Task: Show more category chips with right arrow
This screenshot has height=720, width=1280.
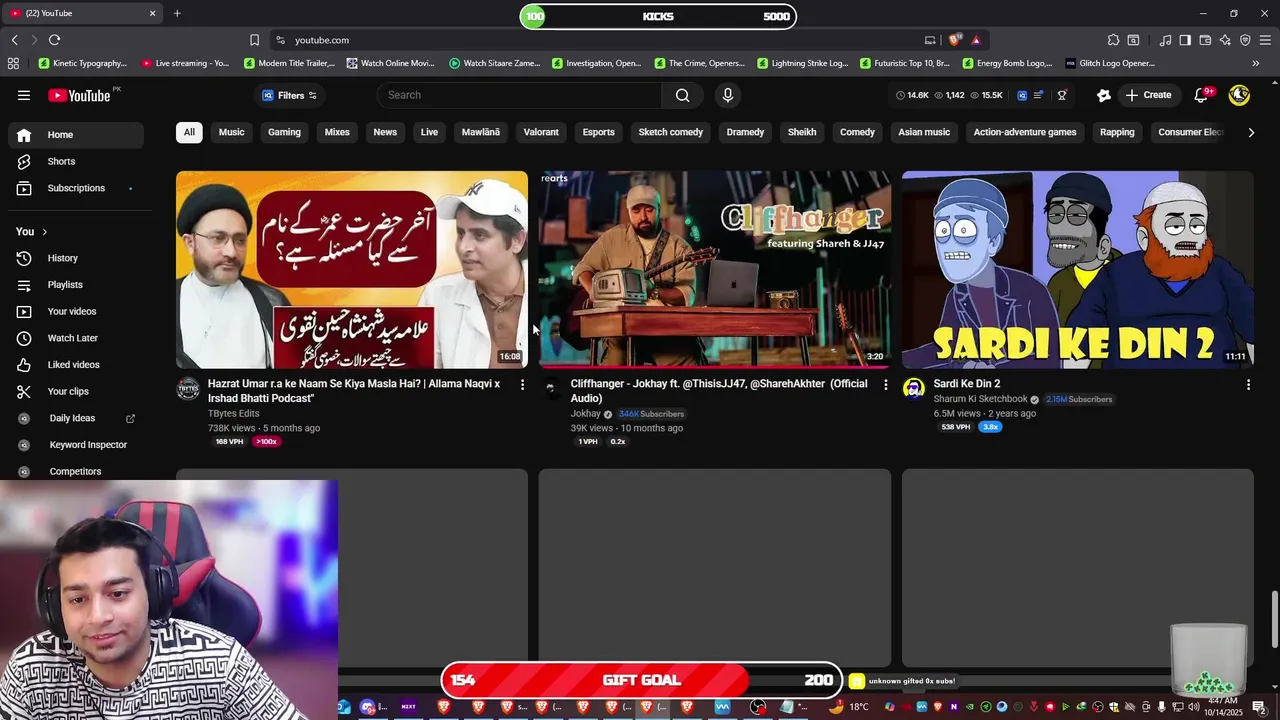Action: pyautogui.click(x=1251, y=132)
